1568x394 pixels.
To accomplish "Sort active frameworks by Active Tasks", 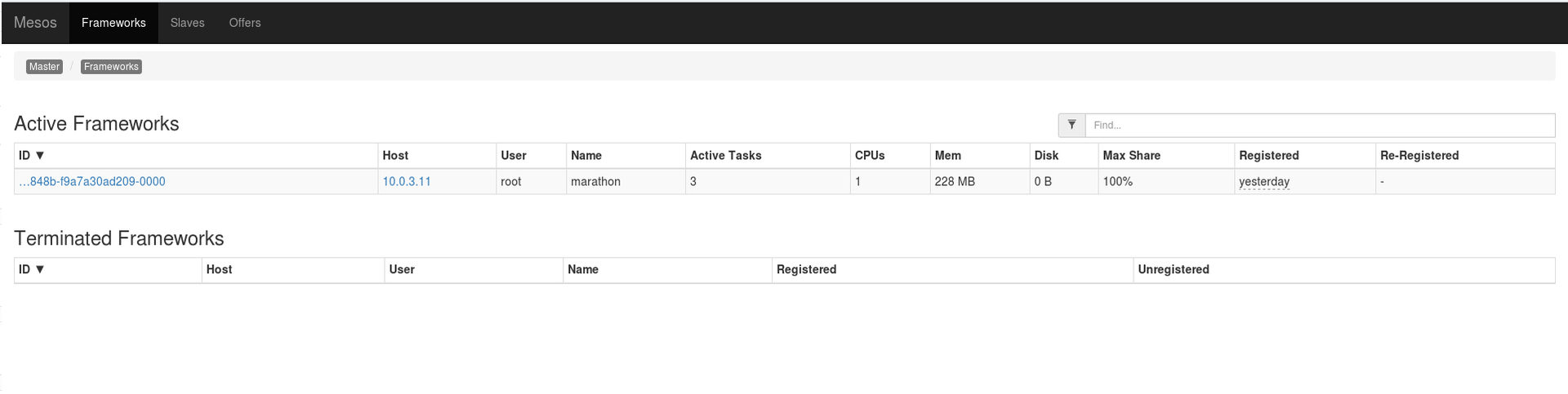I will coord(725,156).
